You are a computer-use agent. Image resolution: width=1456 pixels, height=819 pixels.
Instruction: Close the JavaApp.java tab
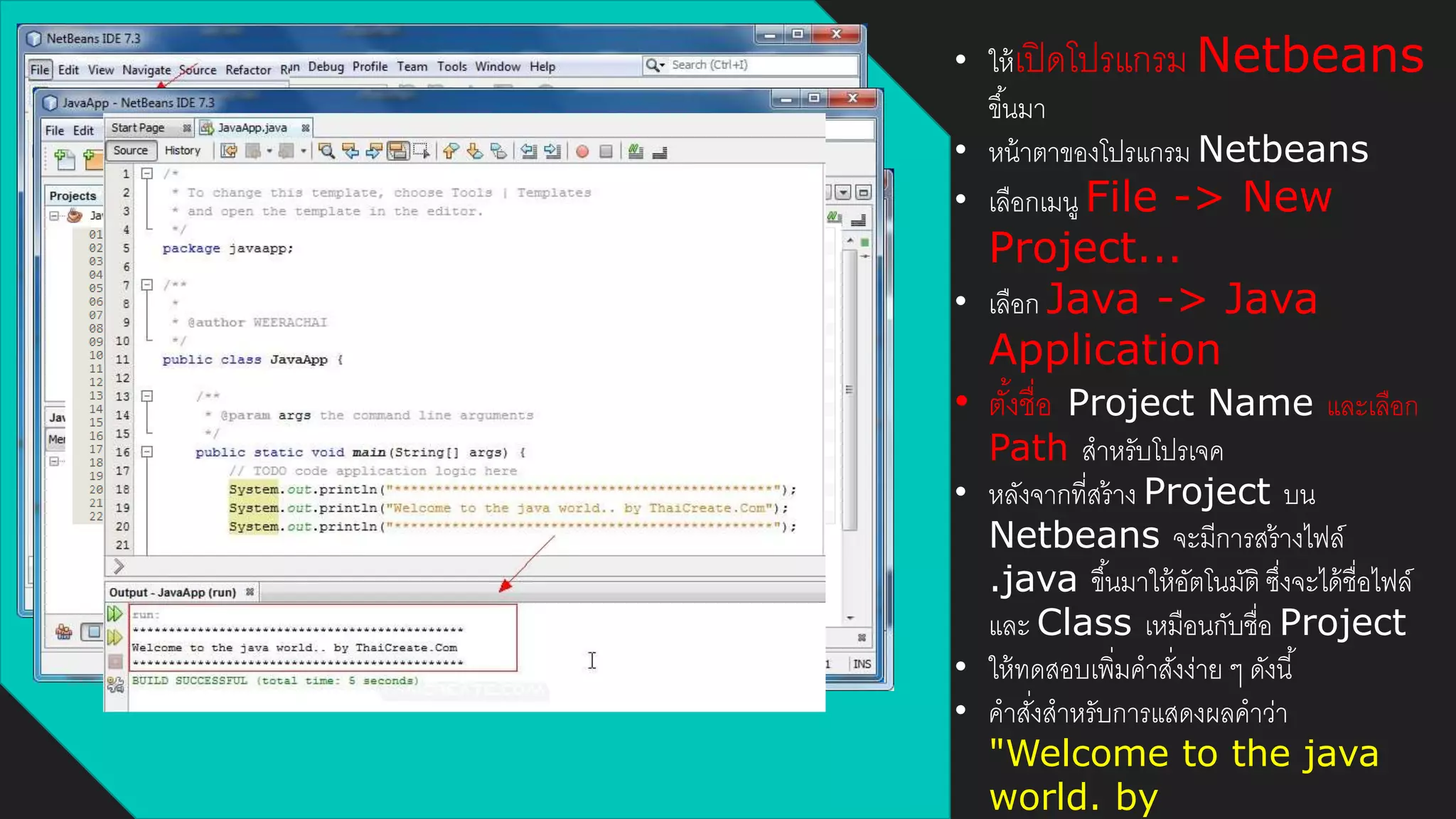point(306,128)
